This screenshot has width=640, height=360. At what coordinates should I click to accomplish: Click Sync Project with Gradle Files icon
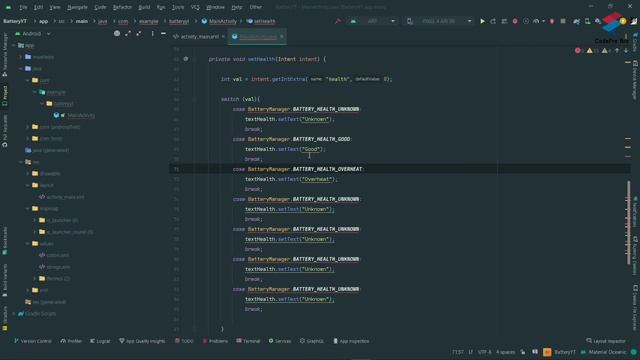pyautogui.click(x=576, y=21)
